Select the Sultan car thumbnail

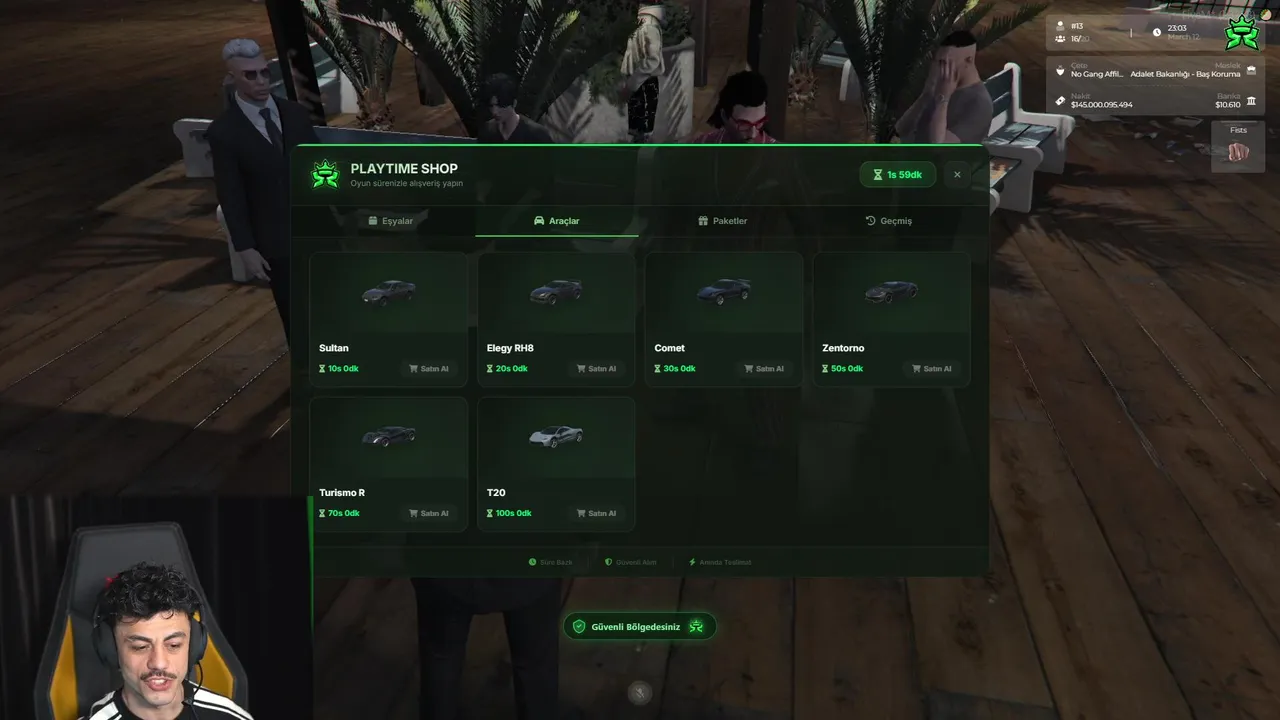[x=389, y=292]
